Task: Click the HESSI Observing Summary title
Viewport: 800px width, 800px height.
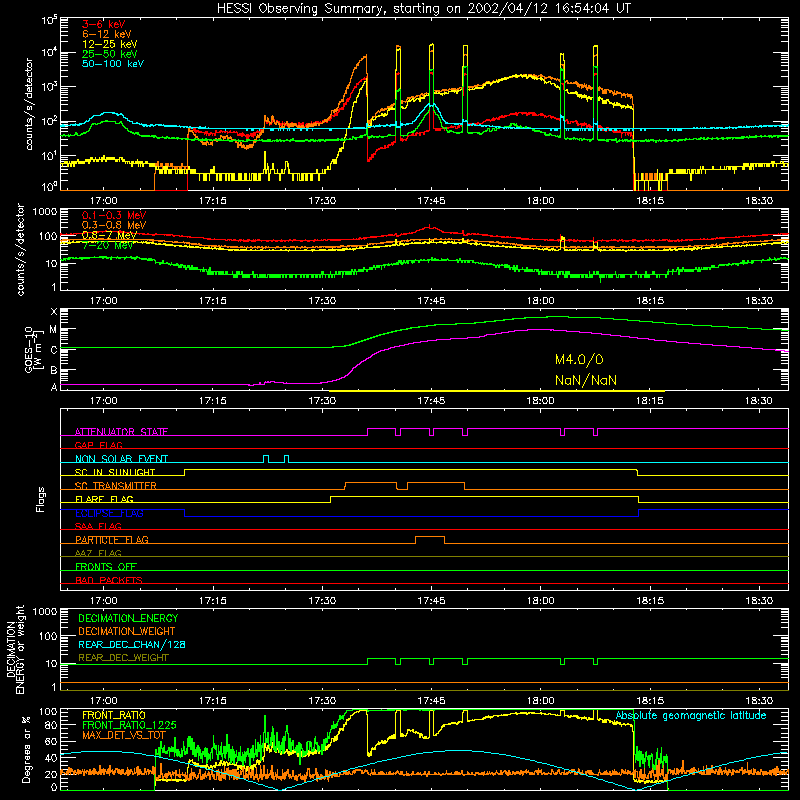Action: point(424,9)
